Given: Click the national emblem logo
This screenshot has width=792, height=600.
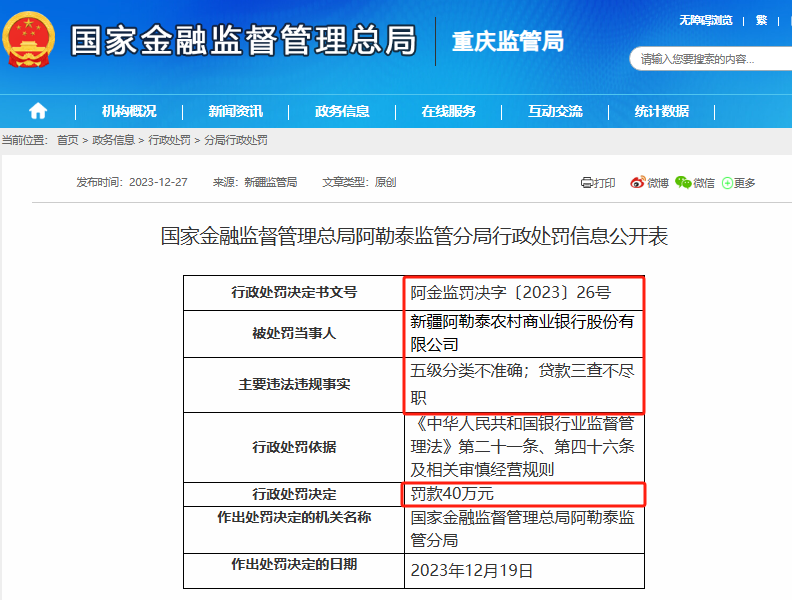Looking at the screenshot, I should pyautogui.click(x=29, y=41).
